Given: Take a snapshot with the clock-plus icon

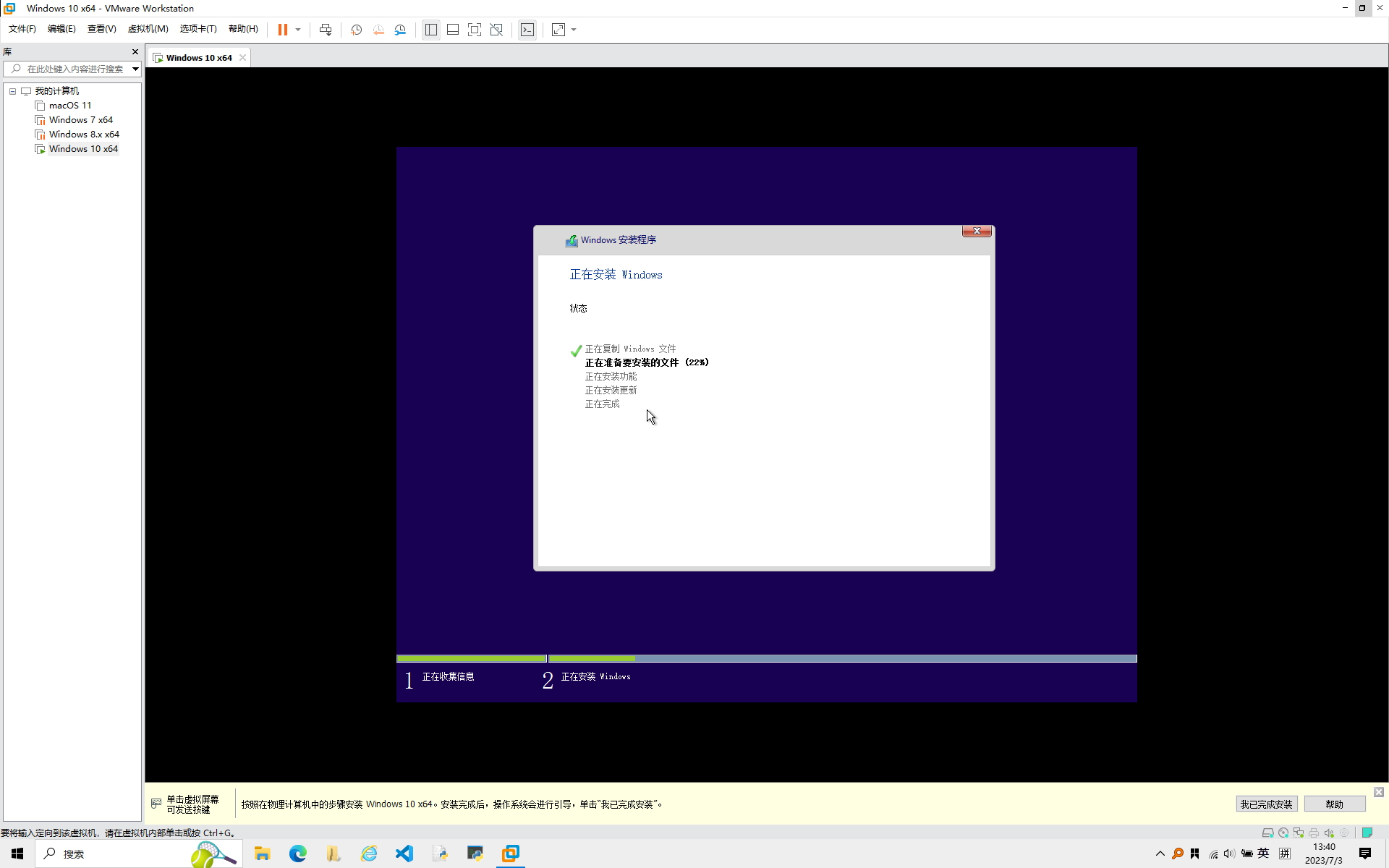Looking at the screenshot, I should point(357,30).
